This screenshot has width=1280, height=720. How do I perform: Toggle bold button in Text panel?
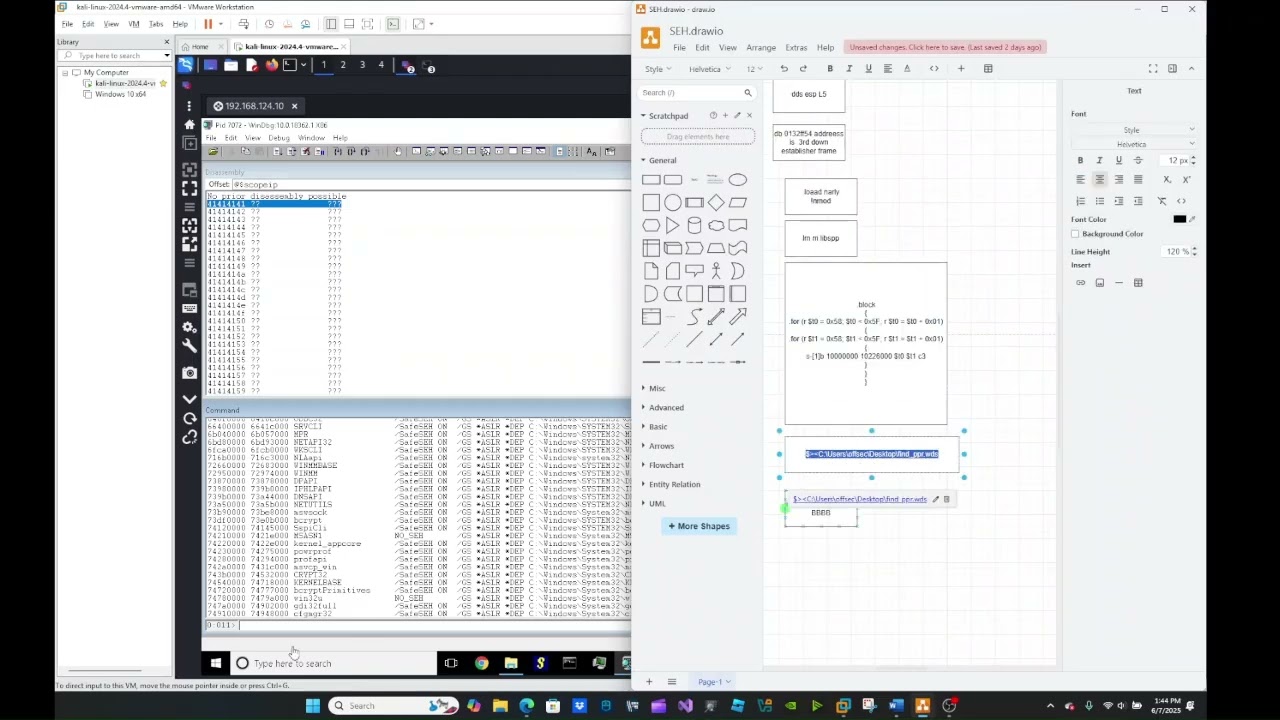(x=1080, y=160)
